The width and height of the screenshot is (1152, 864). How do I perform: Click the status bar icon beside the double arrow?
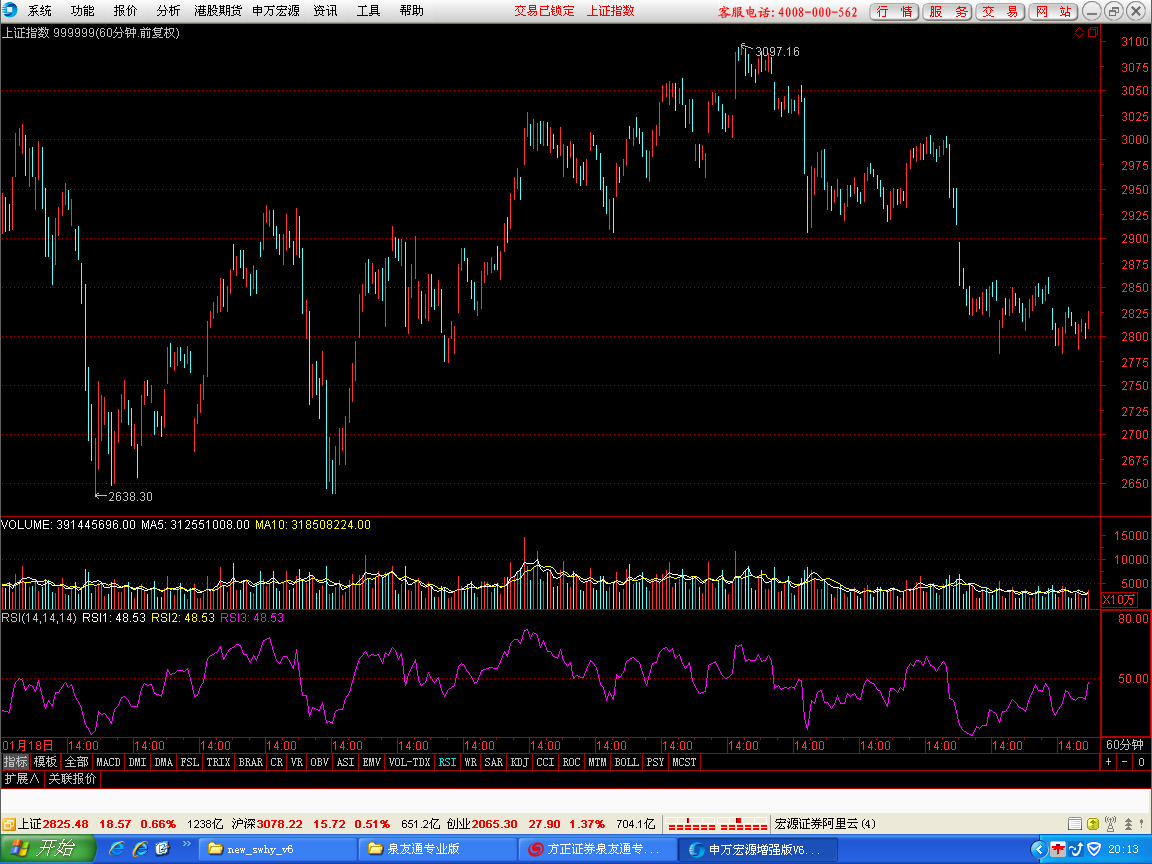[x=1143, y=824]
